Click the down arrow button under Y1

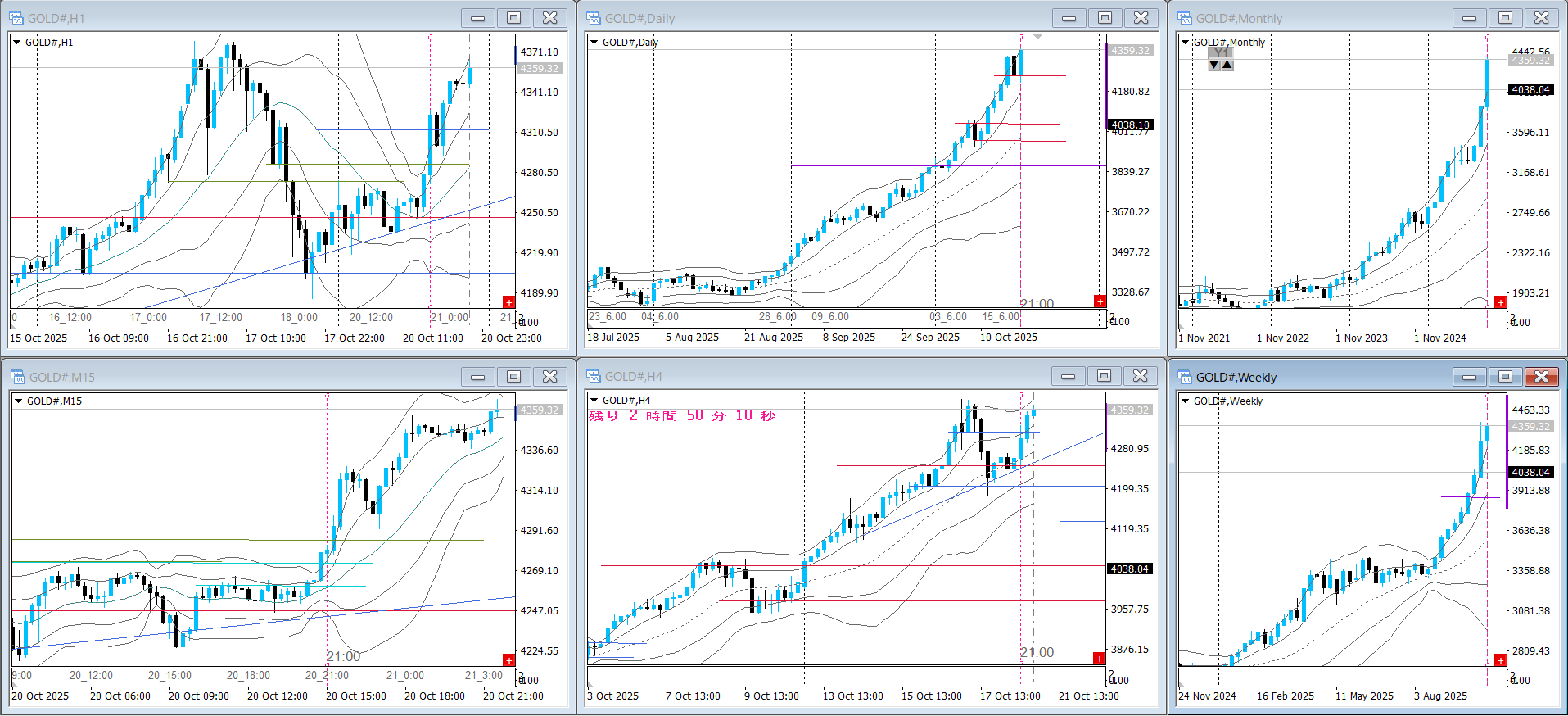(x=1214, y=65)
